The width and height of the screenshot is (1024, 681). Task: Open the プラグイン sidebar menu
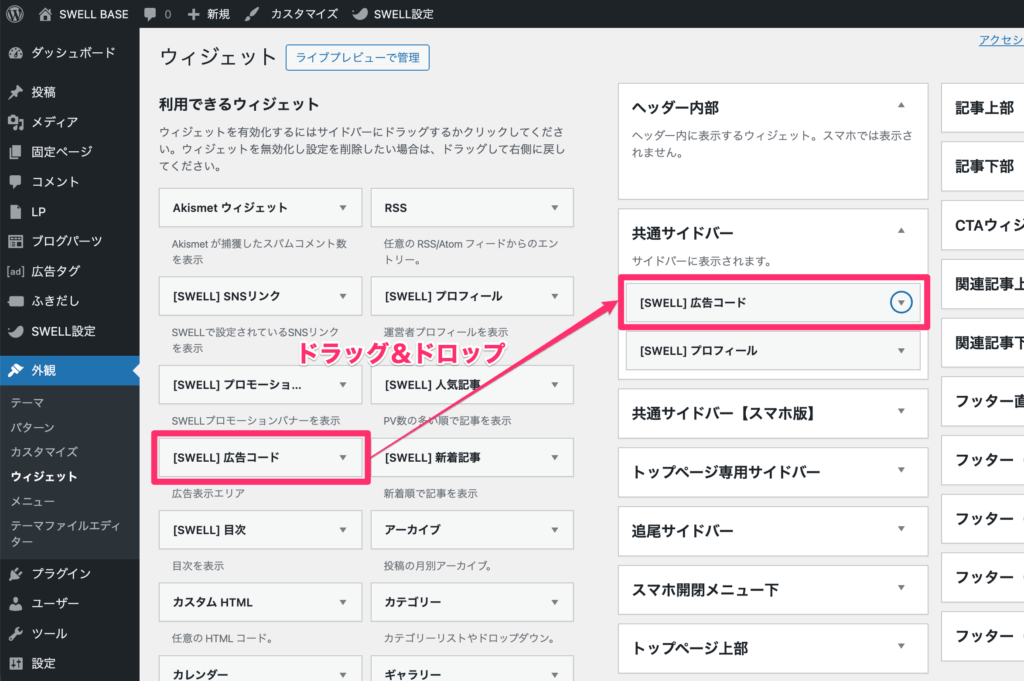pos(60,574)
